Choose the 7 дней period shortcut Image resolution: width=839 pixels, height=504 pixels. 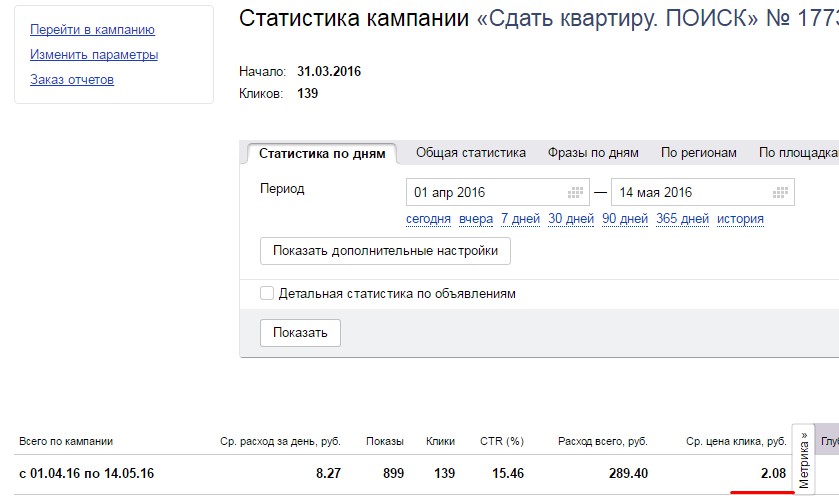tap(520, 219)
